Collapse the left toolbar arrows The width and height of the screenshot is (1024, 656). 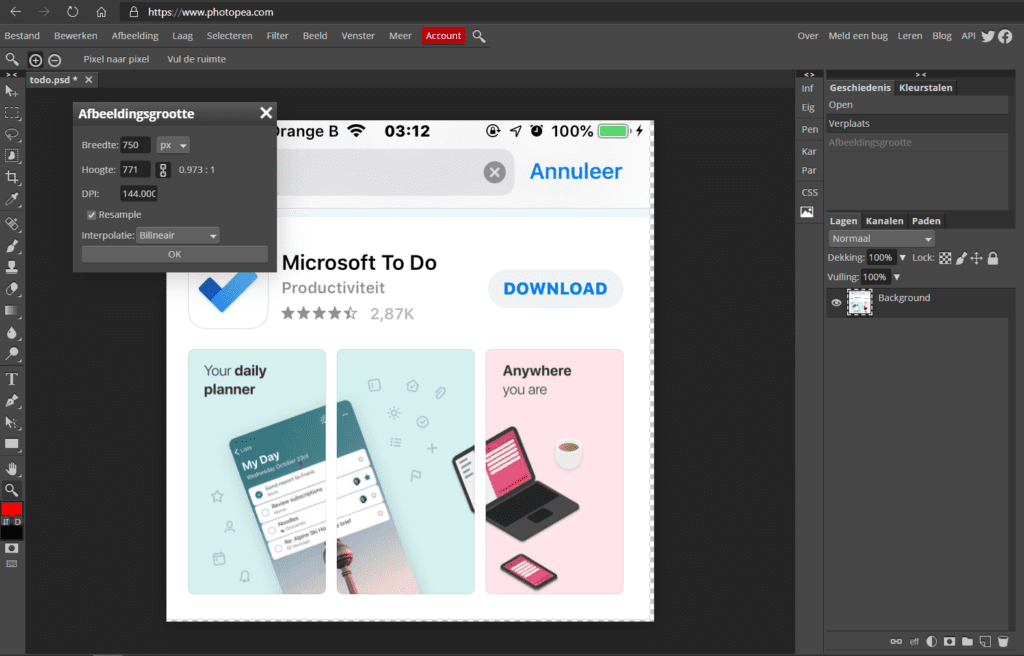coord(12,74)
